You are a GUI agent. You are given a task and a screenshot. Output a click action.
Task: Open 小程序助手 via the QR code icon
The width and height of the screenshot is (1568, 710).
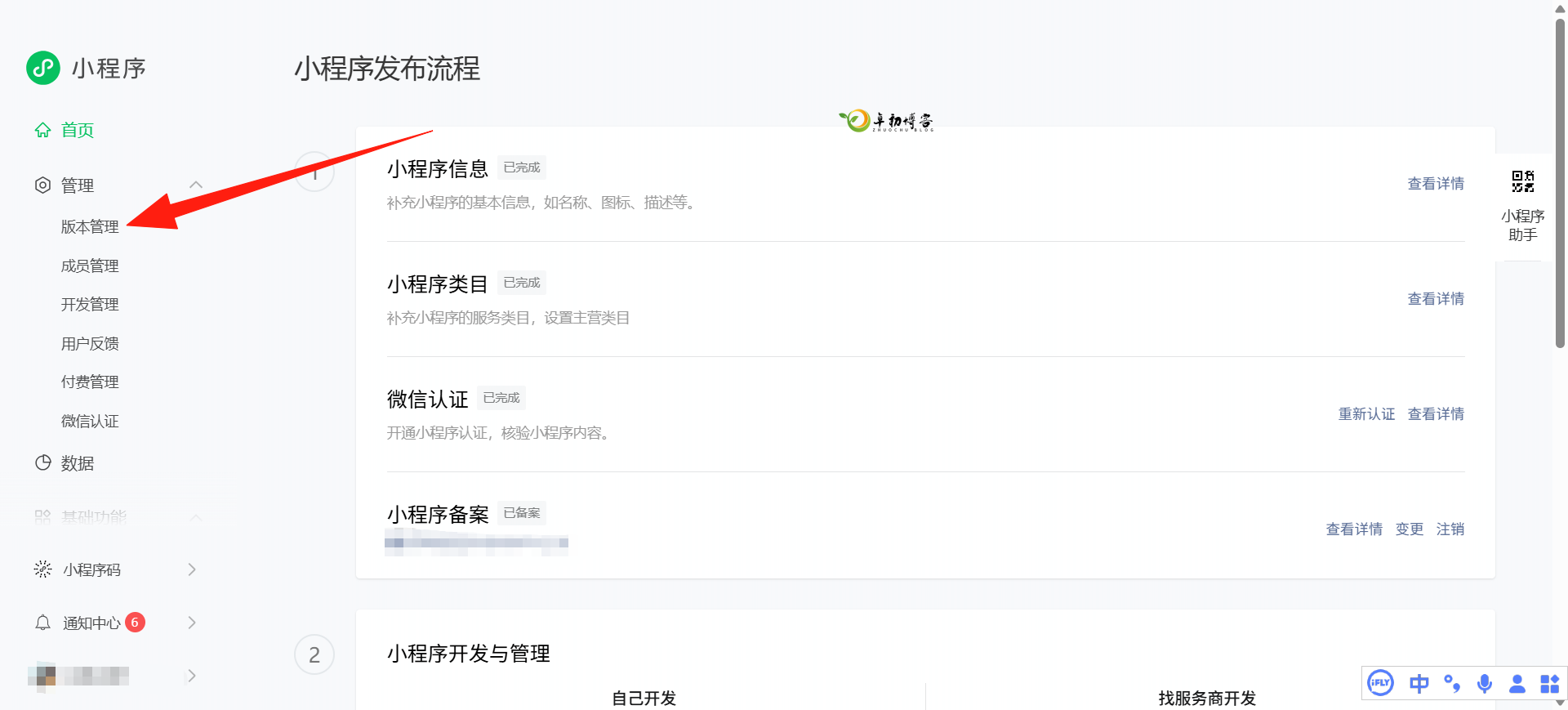coord(1522,181)
